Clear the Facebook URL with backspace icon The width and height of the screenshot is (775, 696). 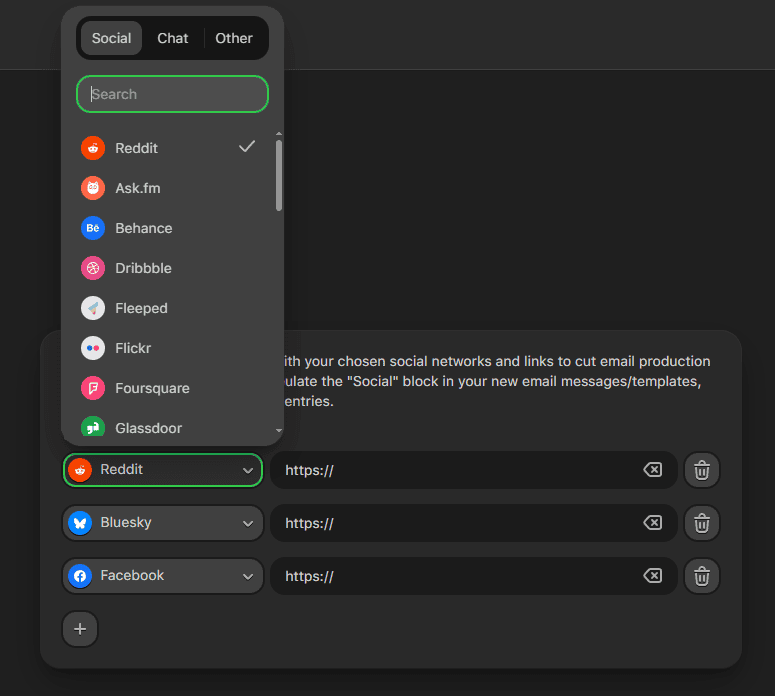[x=653, y=575]
